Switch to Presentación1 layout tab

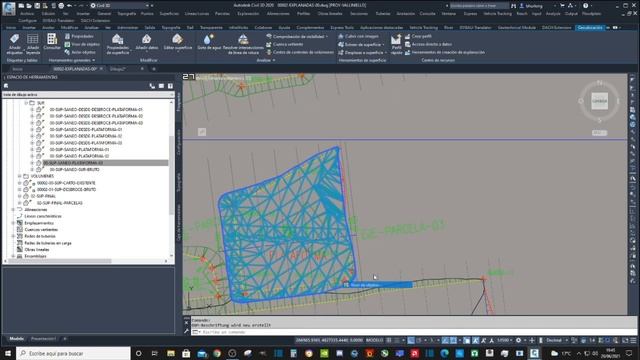[x=43, y=339]
